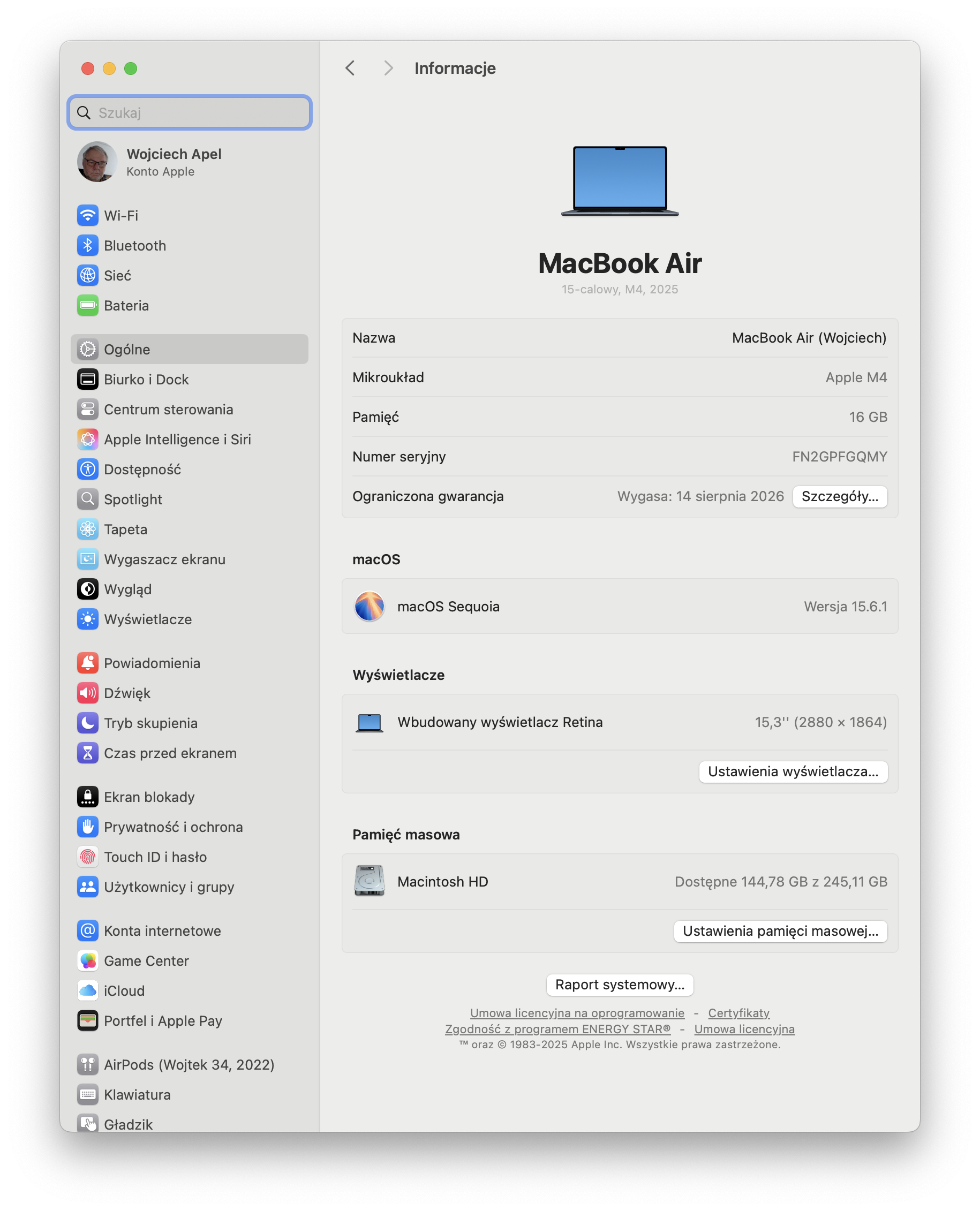Click the 15,3'' (2880 × 1864) value
The image size is (980, 1211).
[821, 722]
